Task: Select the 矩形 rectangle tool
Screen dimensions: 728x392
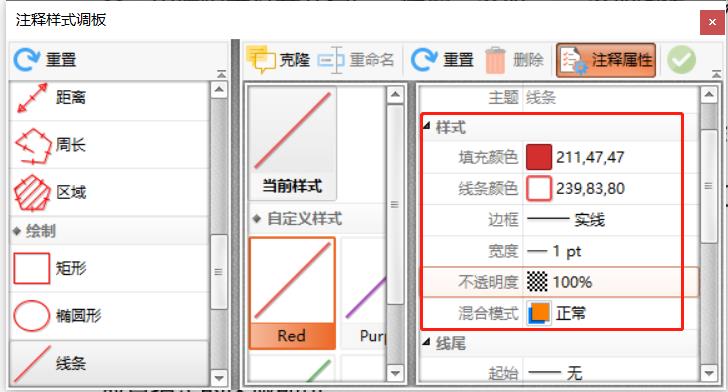Action: click(x=110, y=268)
